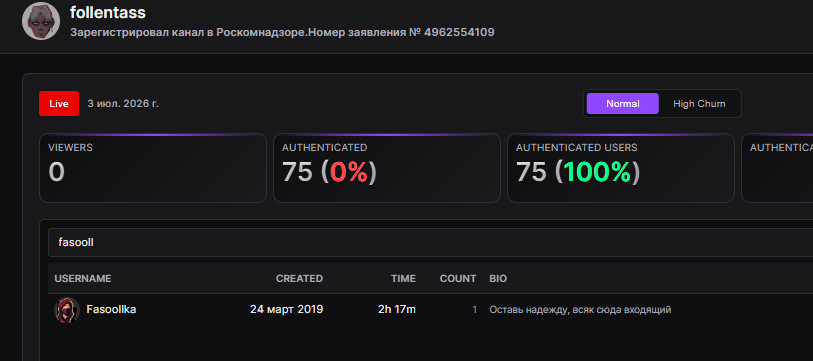813x361 pixels.
Task: Click the BIO column header
Action: coord(498,279)
